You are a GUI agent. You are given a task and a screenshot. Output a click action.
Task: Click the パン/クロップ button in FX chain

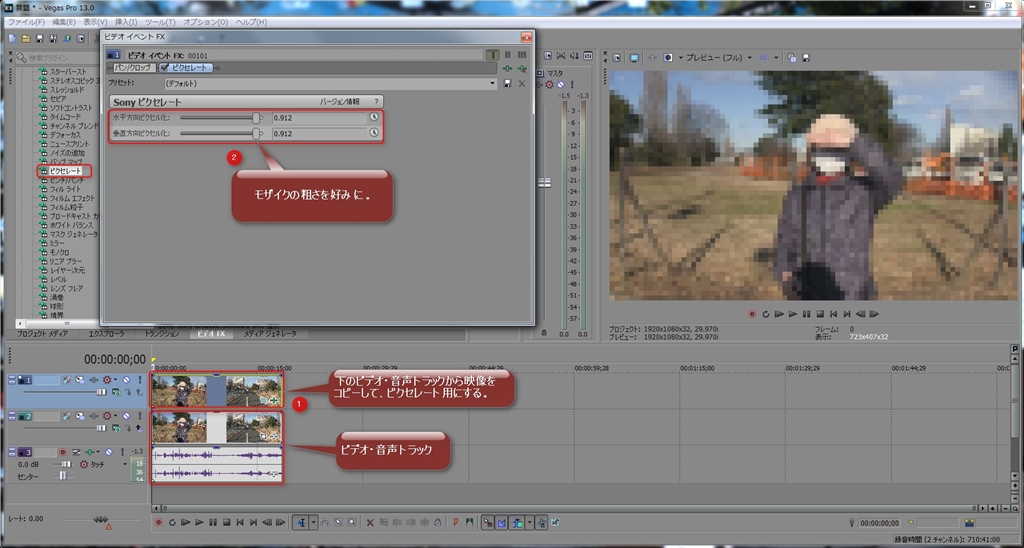tap(133, 68)
